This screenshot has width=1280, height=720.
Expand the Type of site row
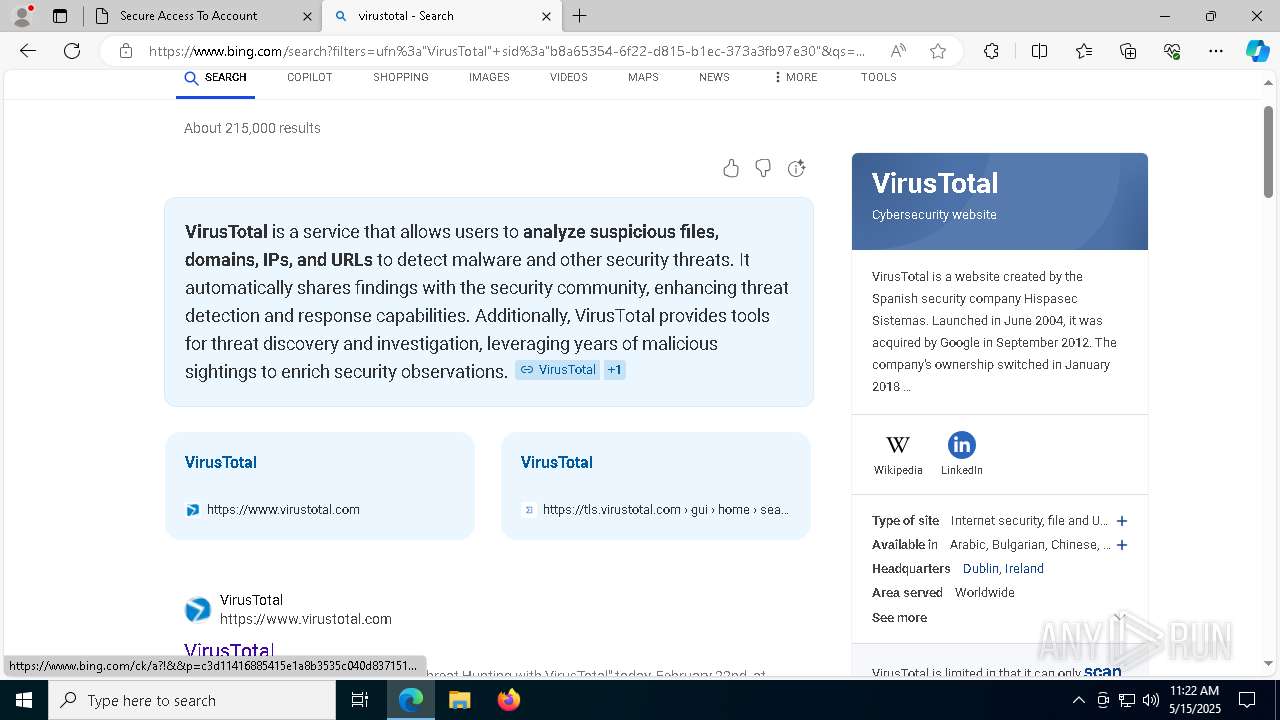(x=1122, y=521)
